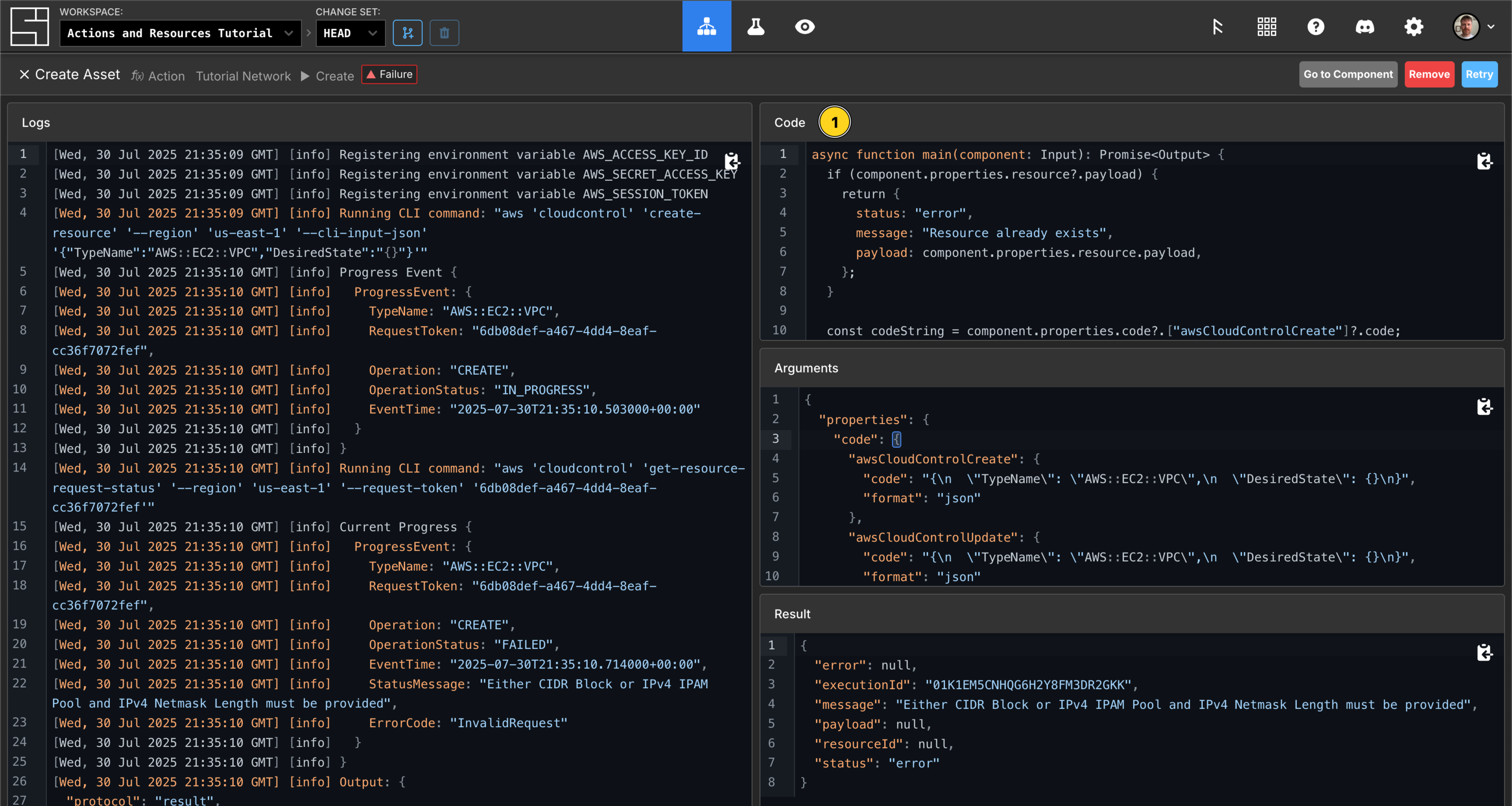Click the "status": "error" line in Result

click(x=876, y=763)
